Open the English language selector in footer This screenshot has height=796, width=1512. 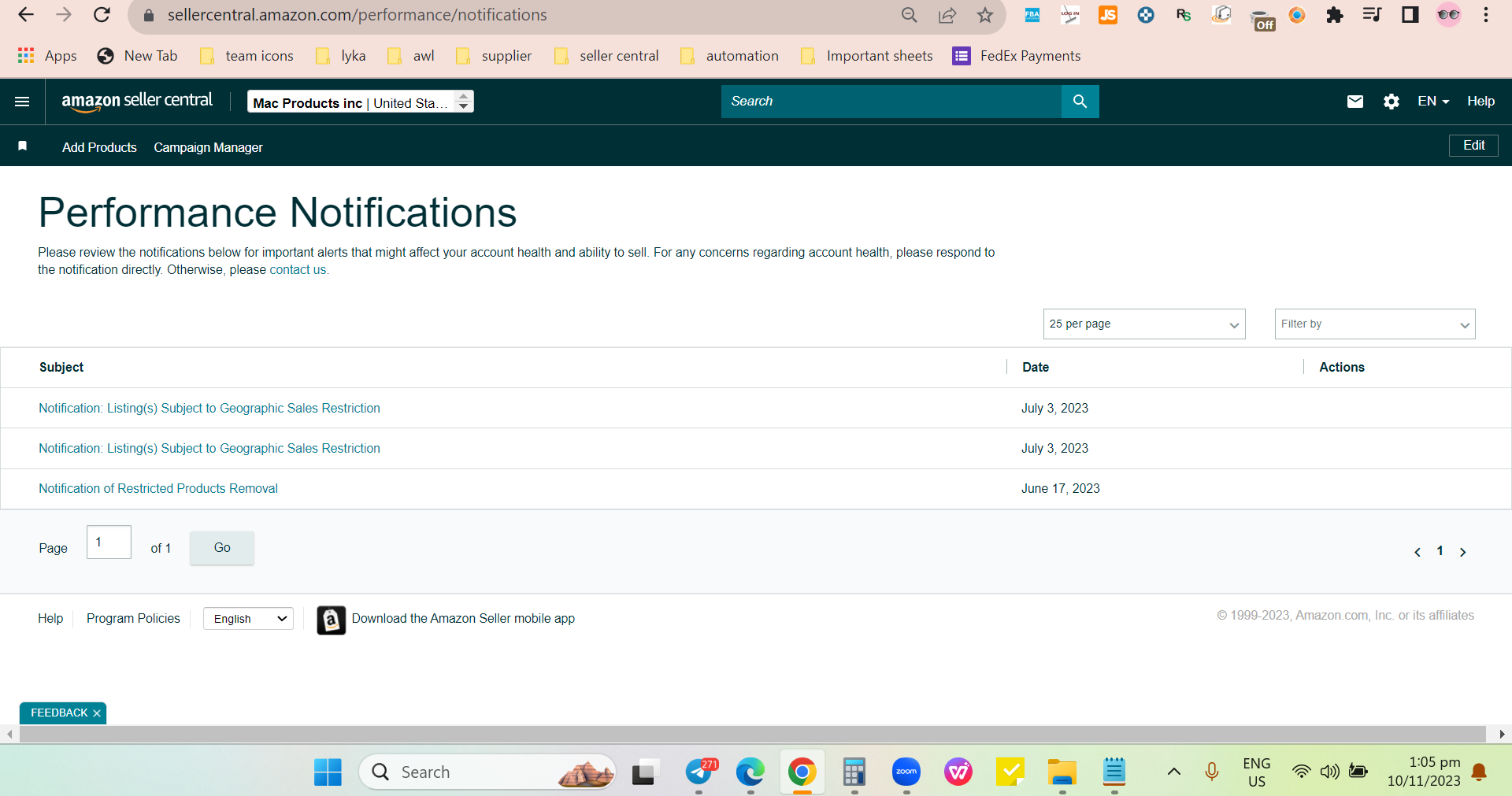point(248,619)
